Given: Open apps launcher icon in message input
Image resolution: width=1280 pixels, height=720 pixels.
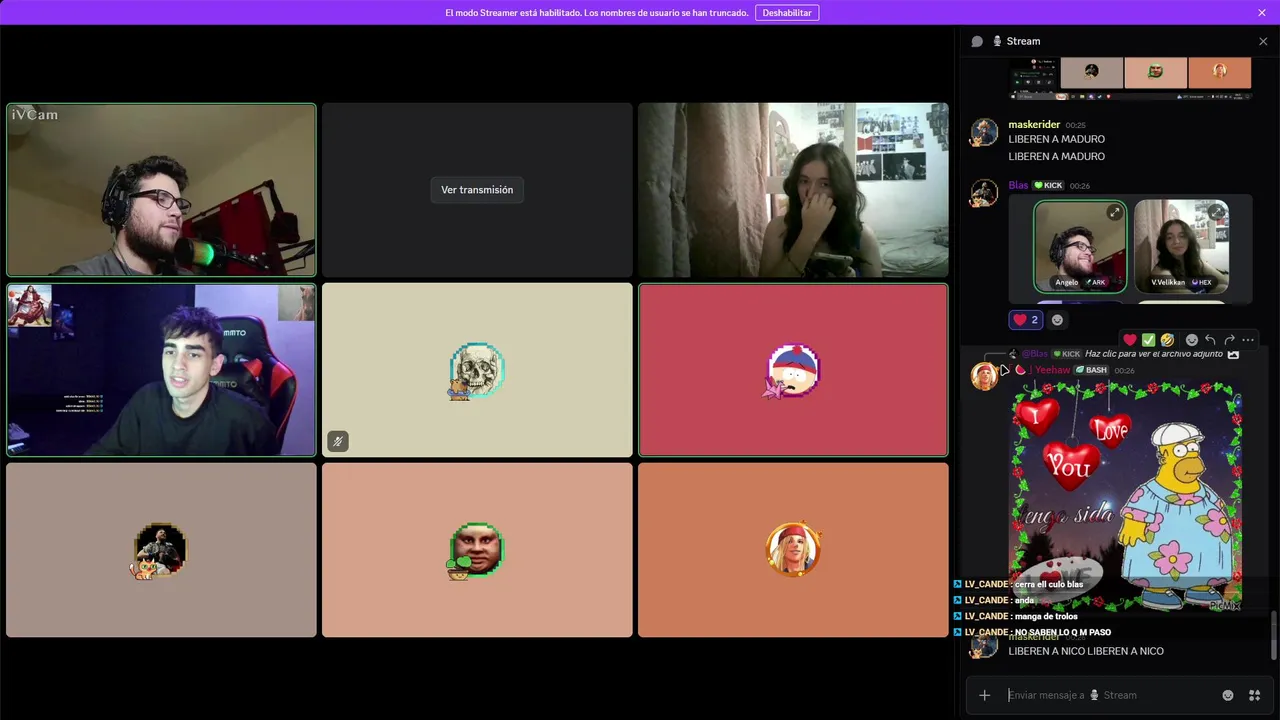Looking at the screenshot, I should click(x=1255, y=695).
